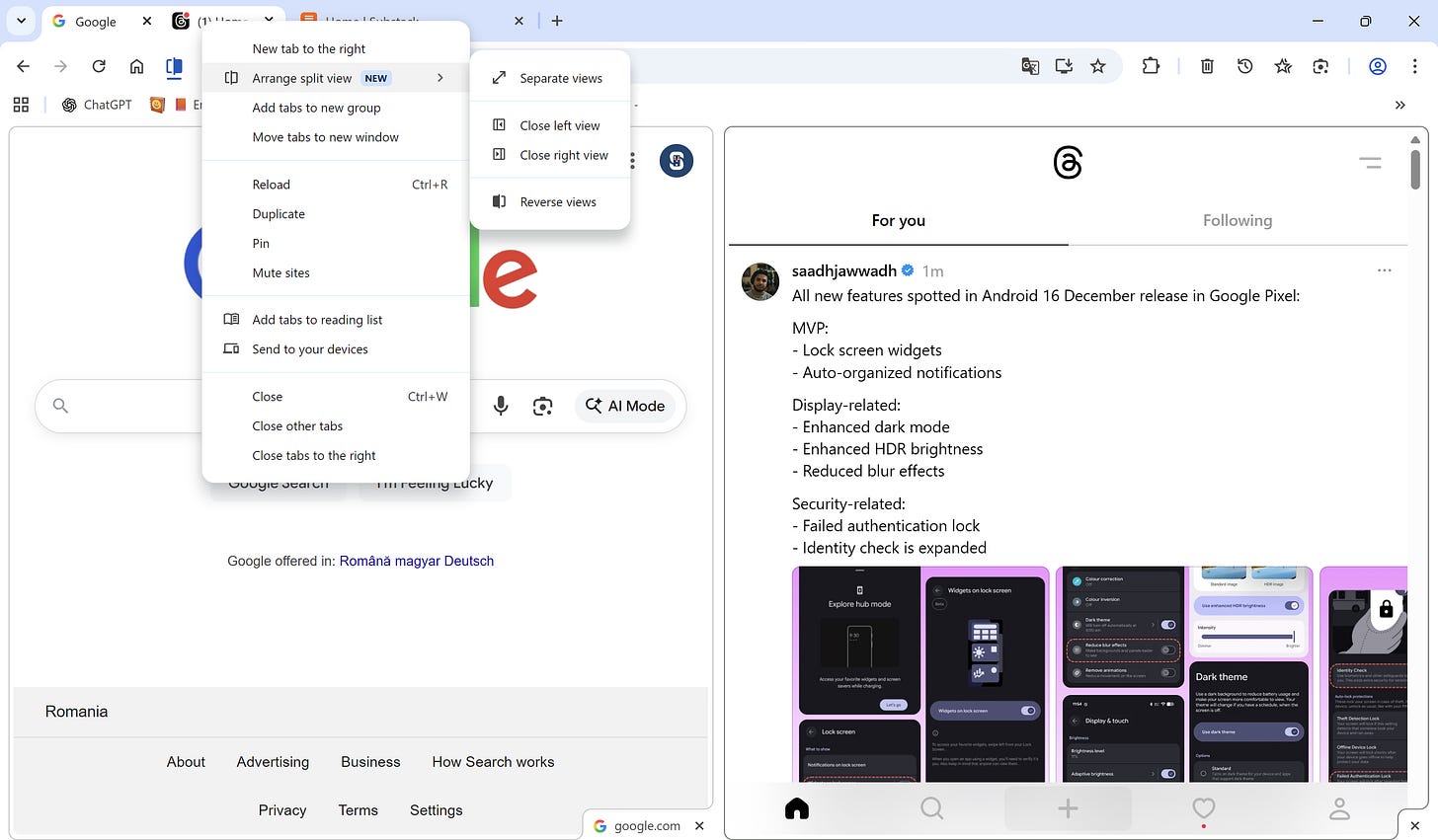Open Google AI Mode
The image size is (1438, 840).
[x=625, y=406]
